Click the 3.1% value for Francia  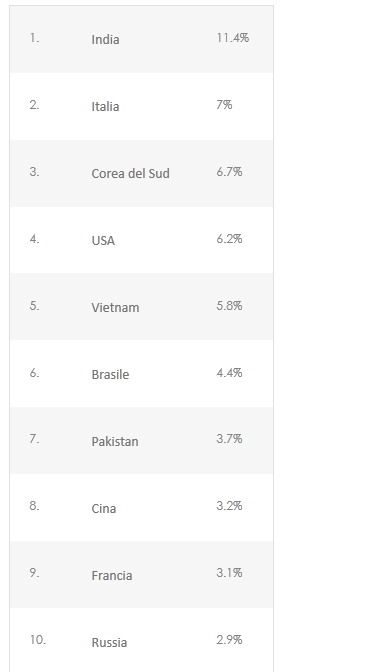(x=229, y=573)
